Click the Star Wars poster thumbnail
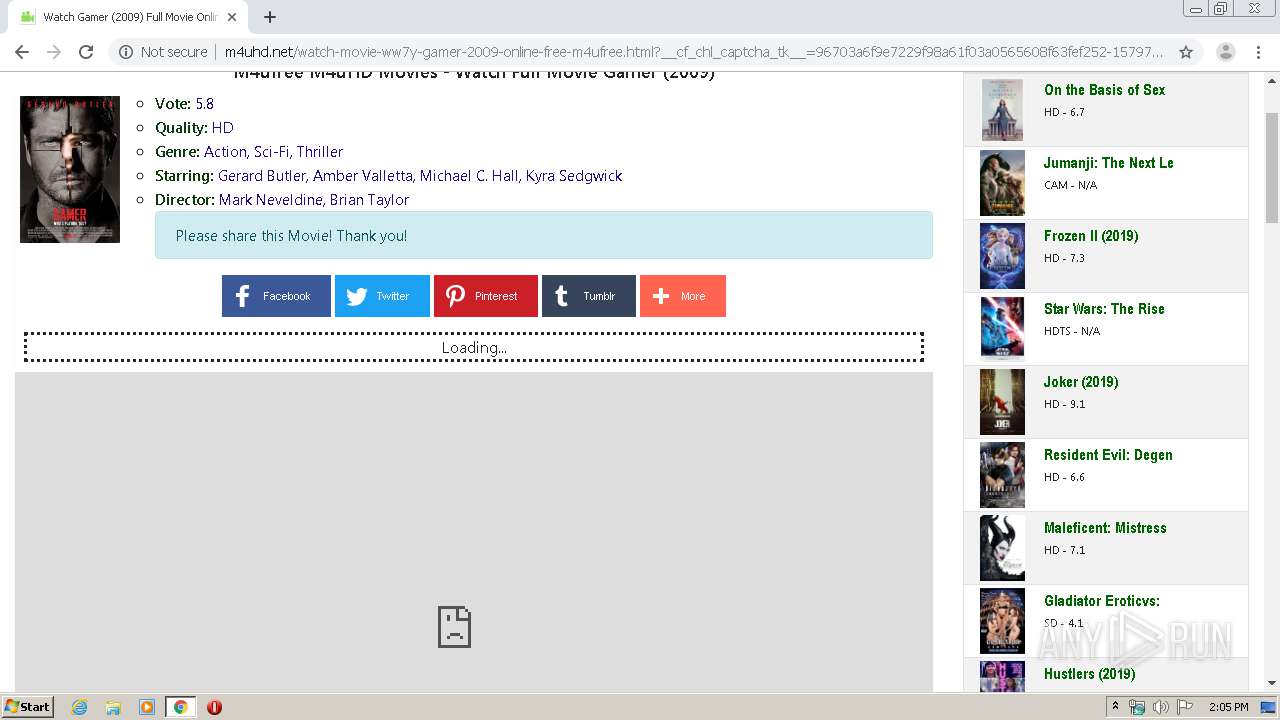Screen dimensions: 1280x720 click(1002, 329)
